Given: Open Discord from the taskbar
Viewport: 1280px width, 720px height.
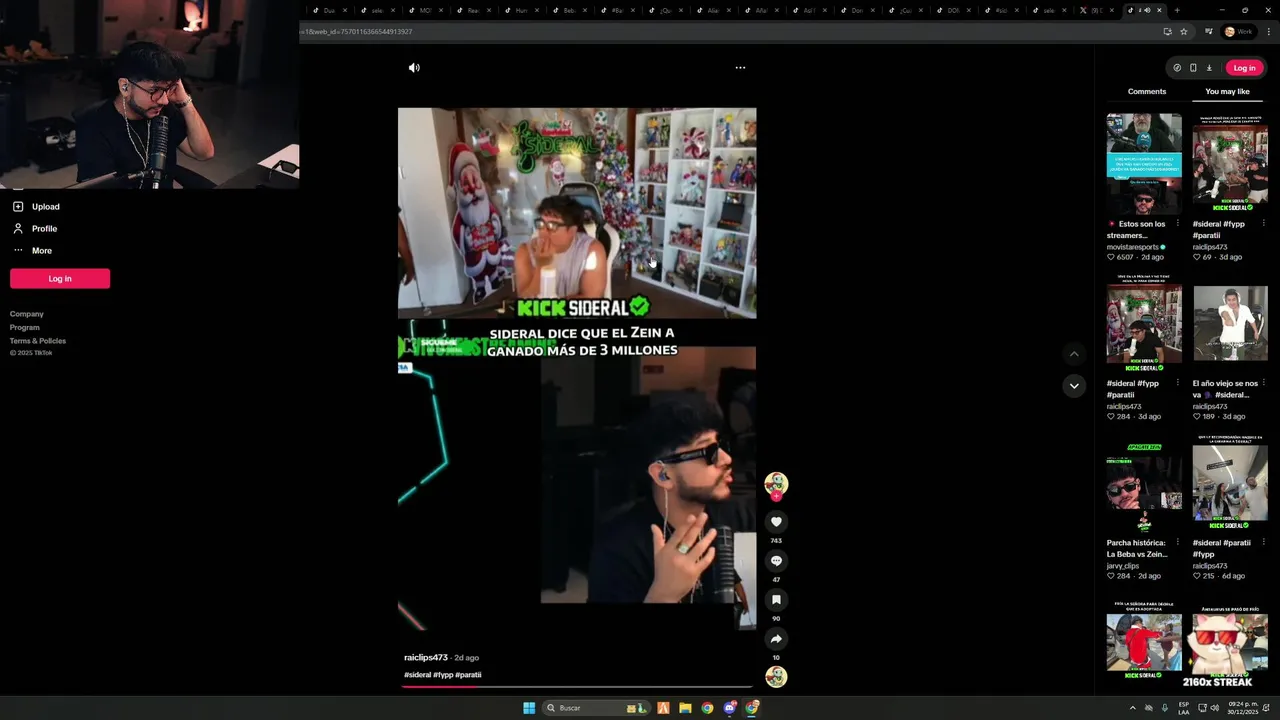Looking at the screenshot, I should point(730,708).
